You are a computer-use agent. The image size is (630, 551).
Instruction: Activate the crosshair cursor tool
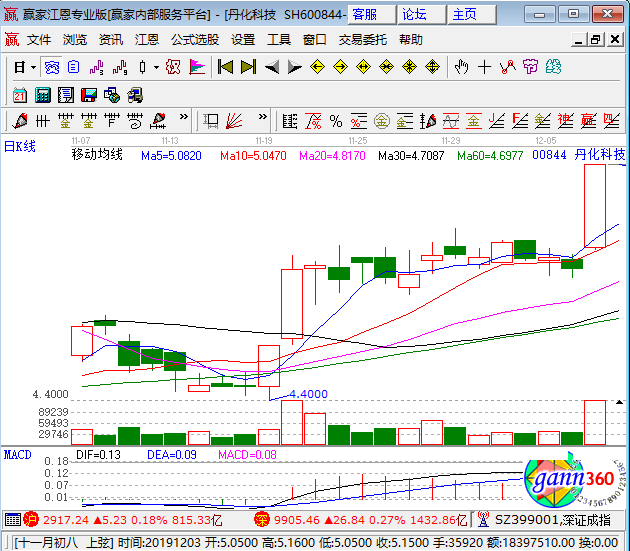484,67
